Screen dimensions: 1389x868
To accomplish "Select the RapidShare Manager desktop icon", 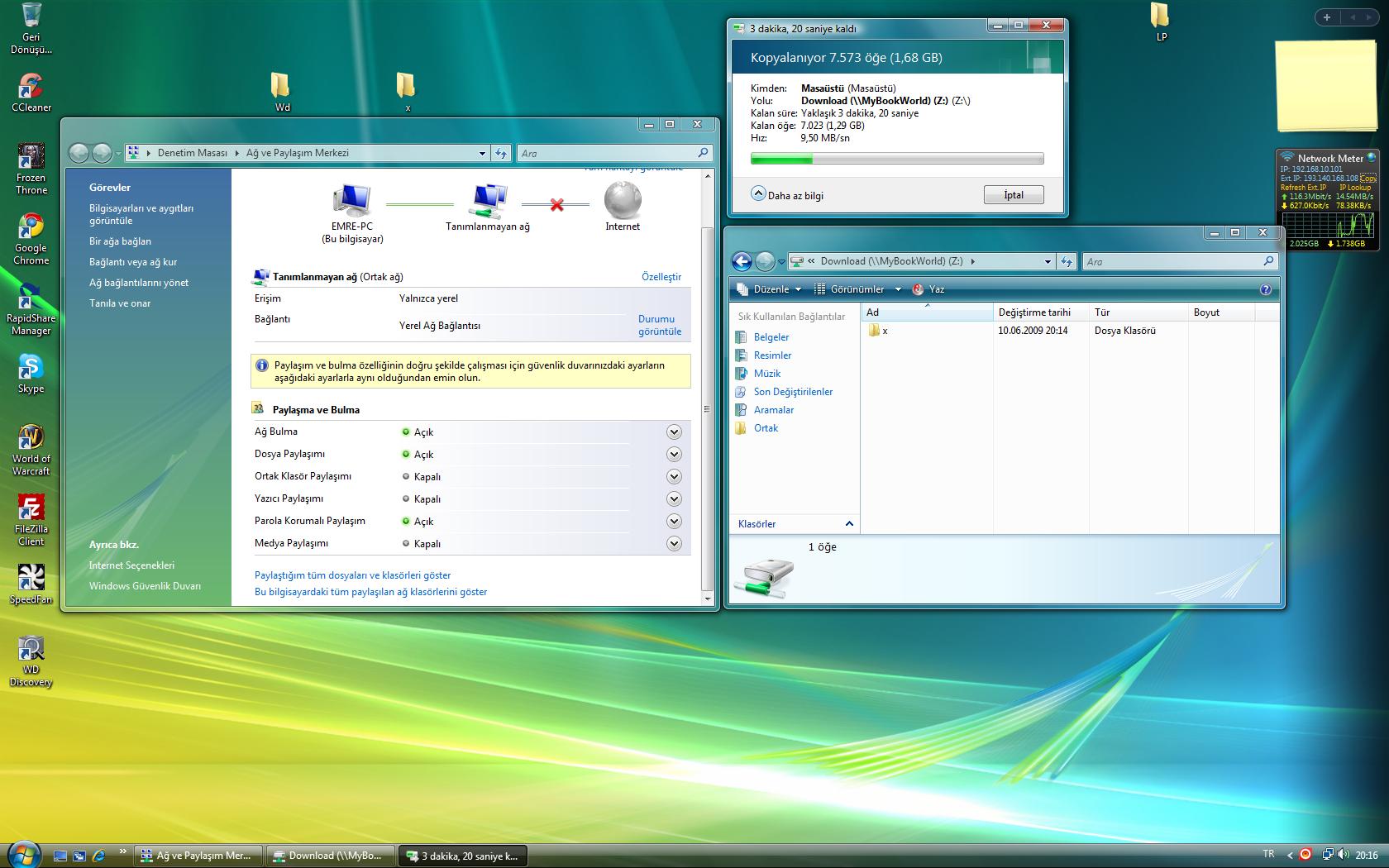I will pyautogui.click(x=31, y=310).
